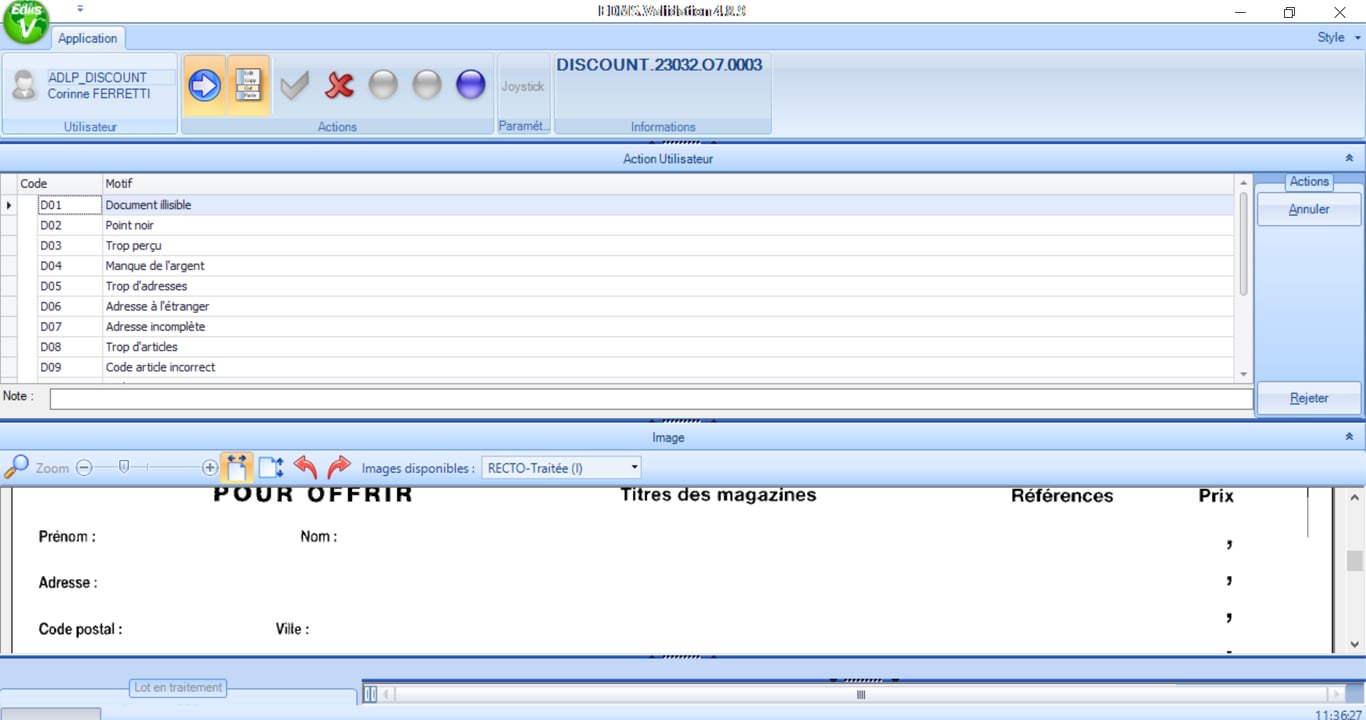Image resolution: width=1366 pixels, height=720 pixels.
Task: Collapse the Image panel chevron
Action: click(x=1349, y=437)
